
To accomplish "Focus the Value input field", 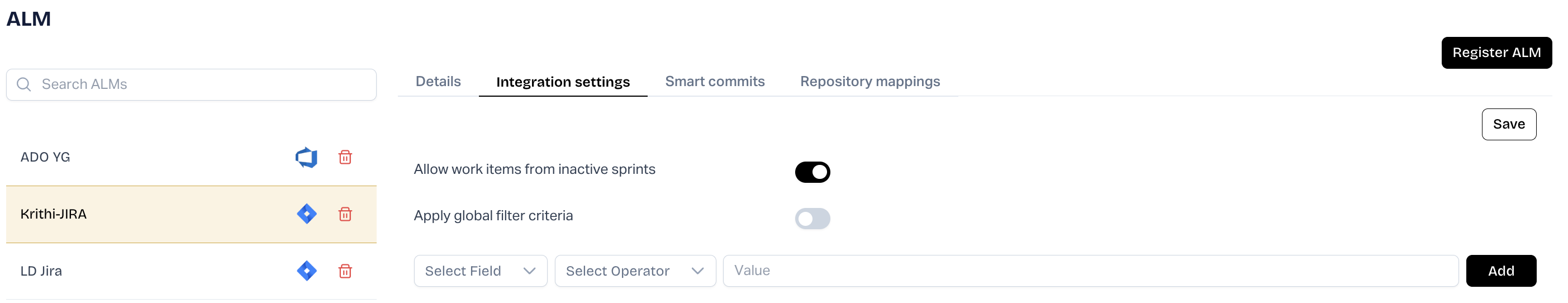I will pos(1090,271).
